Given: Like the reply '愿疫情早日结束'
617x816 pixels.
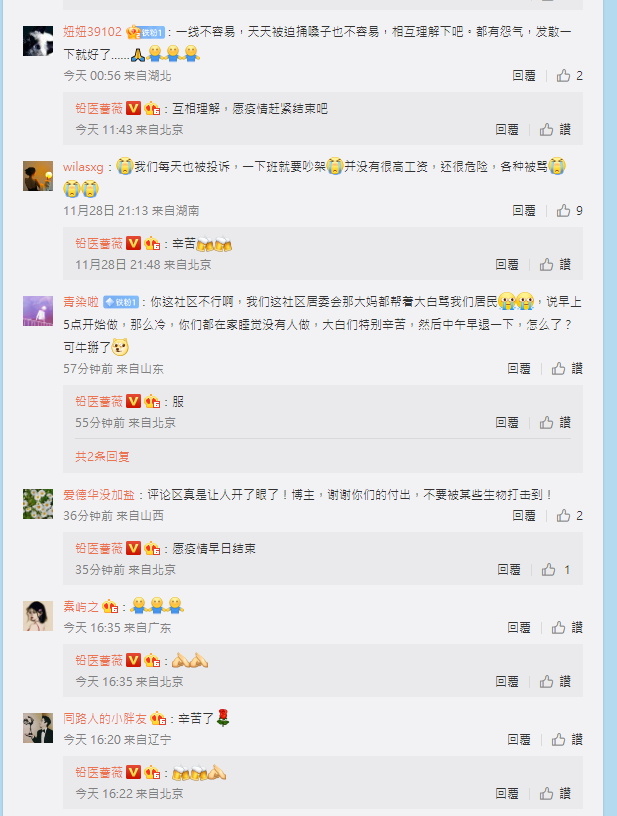Looking at the screenshot, I should [555, 570].
